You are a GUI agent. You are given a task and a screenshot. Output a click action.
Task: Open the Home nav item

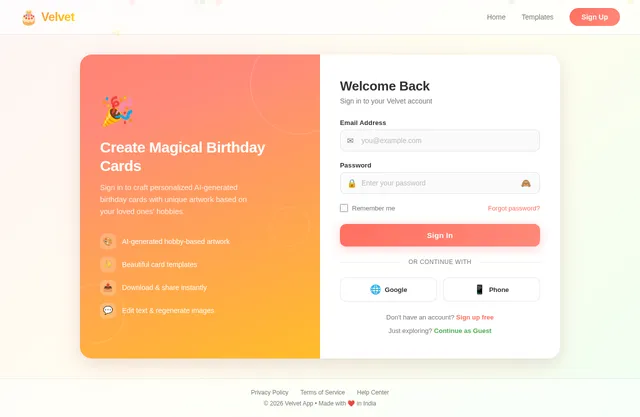pos(496,17)
